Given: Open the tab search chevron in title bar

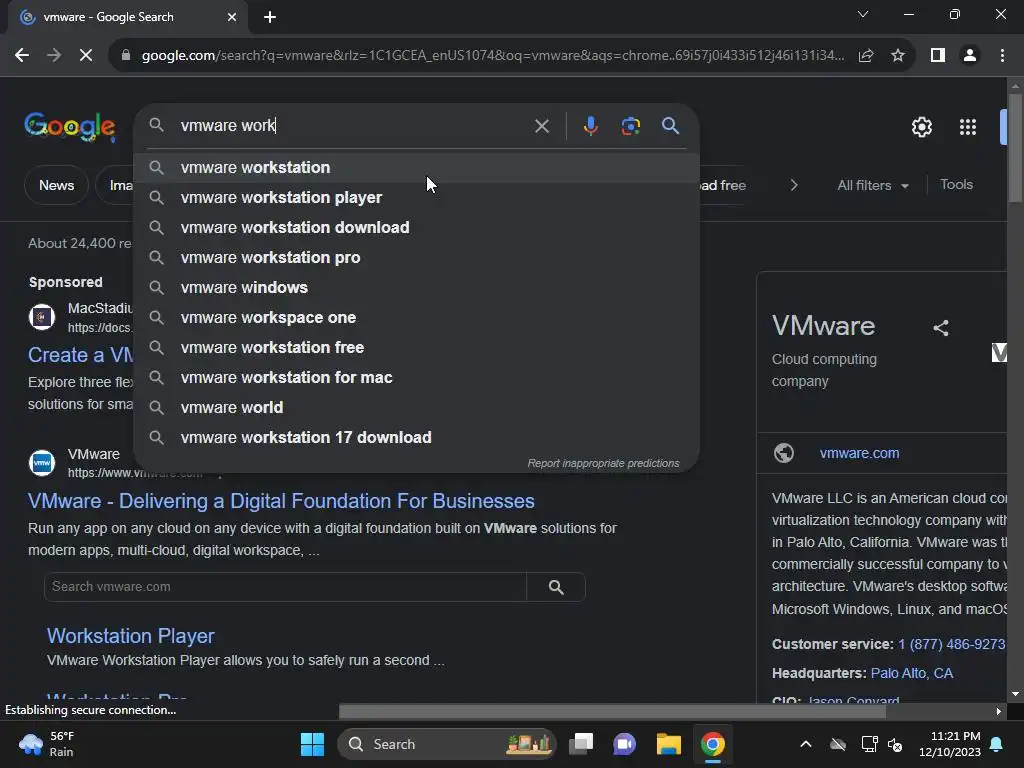Looking at the screenshot, I should pos(863,14).
